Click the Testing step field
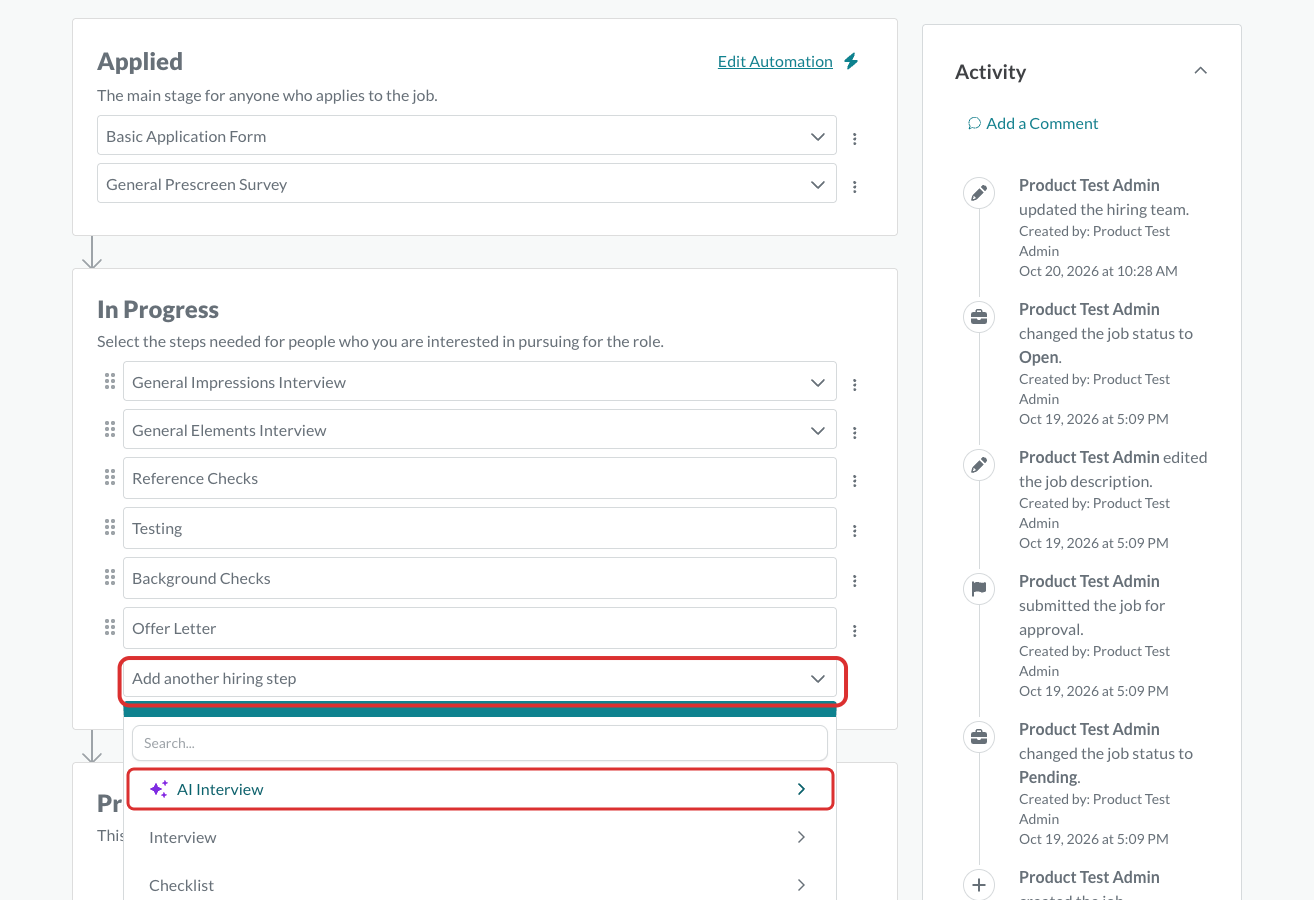This screenshot has height=900, width=1314. point(480,528)
